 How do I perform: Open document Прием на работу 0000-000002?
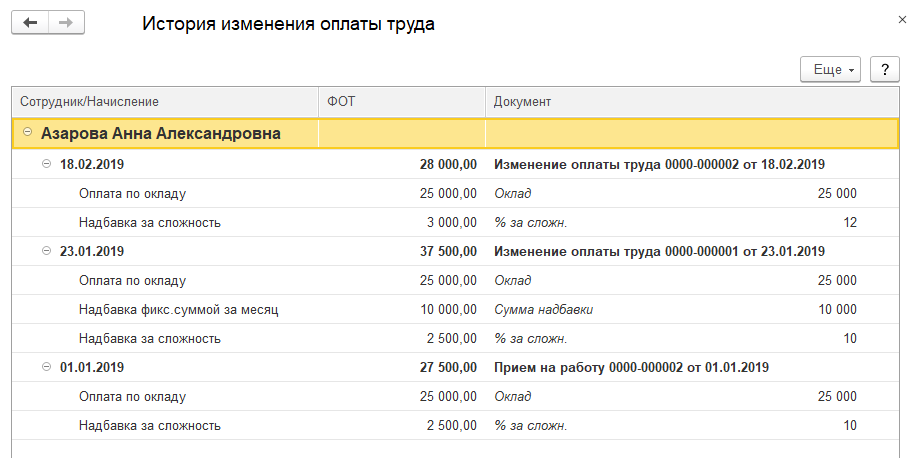point(631,367)
